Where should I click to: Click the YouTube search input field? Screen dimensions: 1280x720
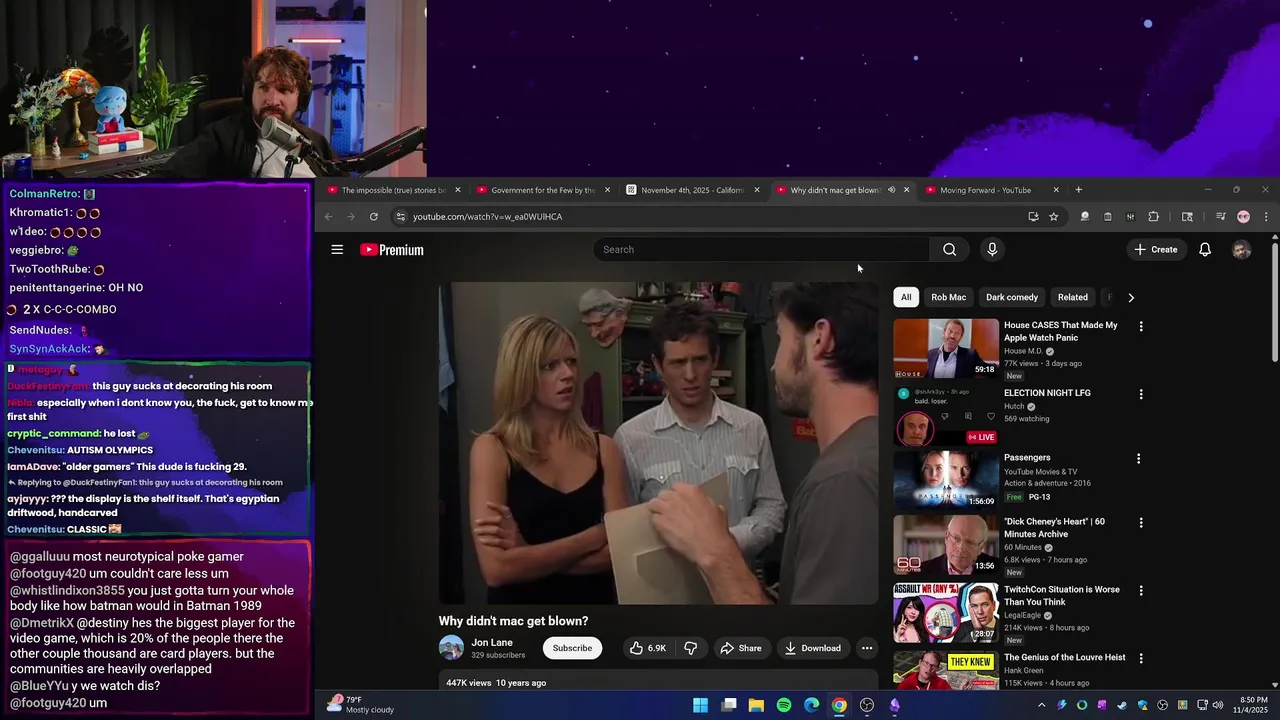[x=761, y=250]
